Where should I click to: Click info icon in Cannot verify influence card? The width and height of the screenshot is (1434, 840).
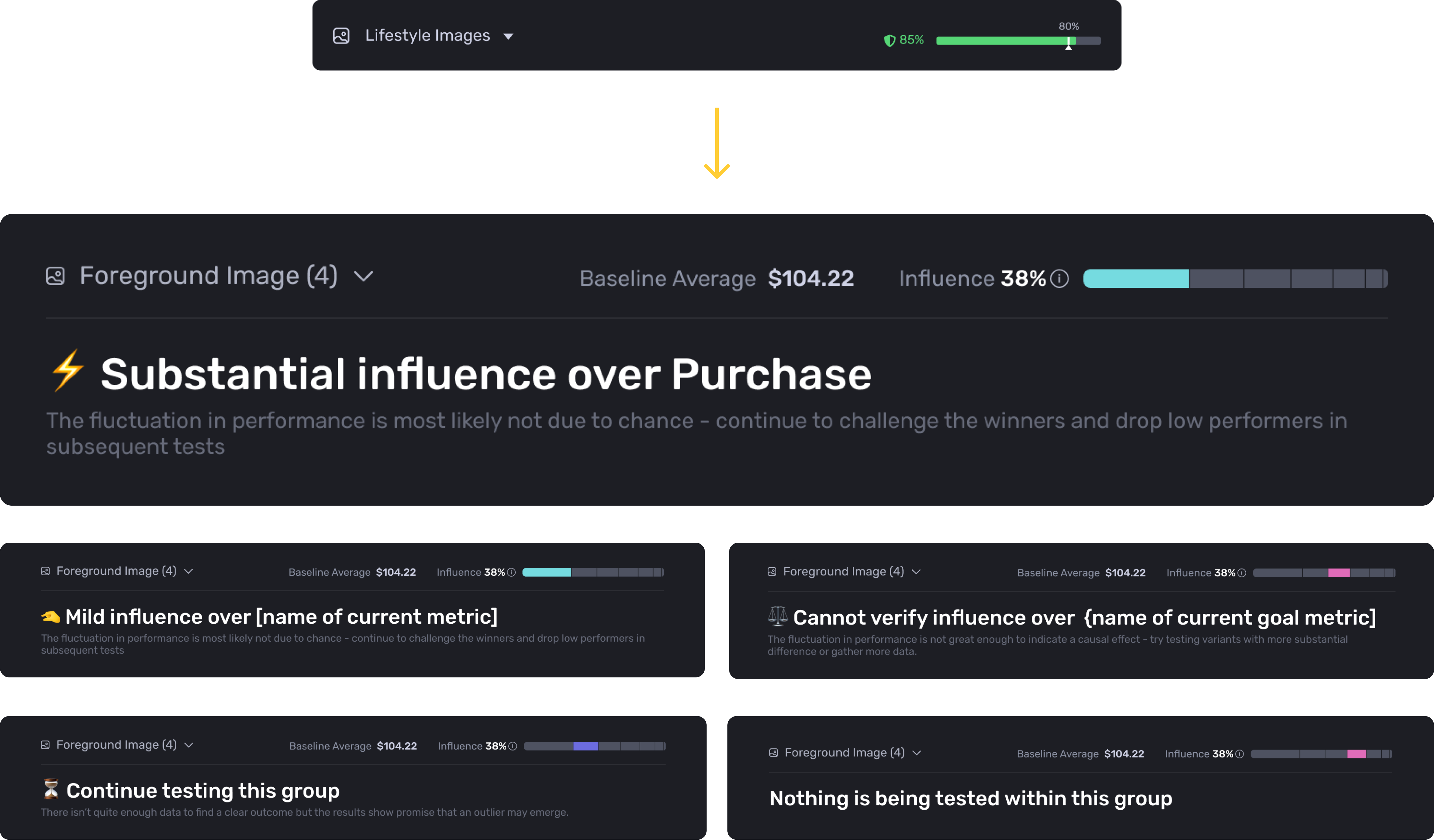(1242, 573)
